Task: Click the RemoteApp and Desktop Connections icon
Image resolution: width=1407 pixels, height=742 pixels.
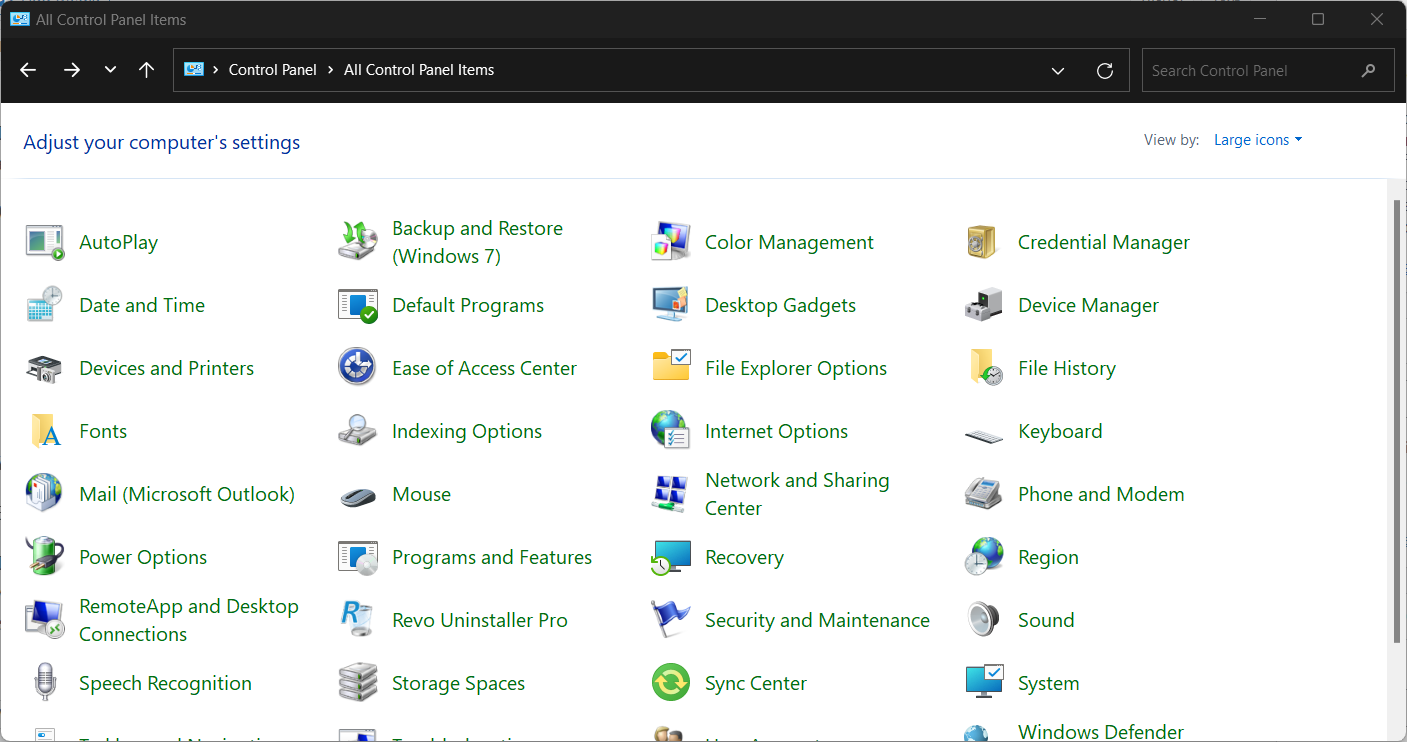Action: click(x=45, y=620)
